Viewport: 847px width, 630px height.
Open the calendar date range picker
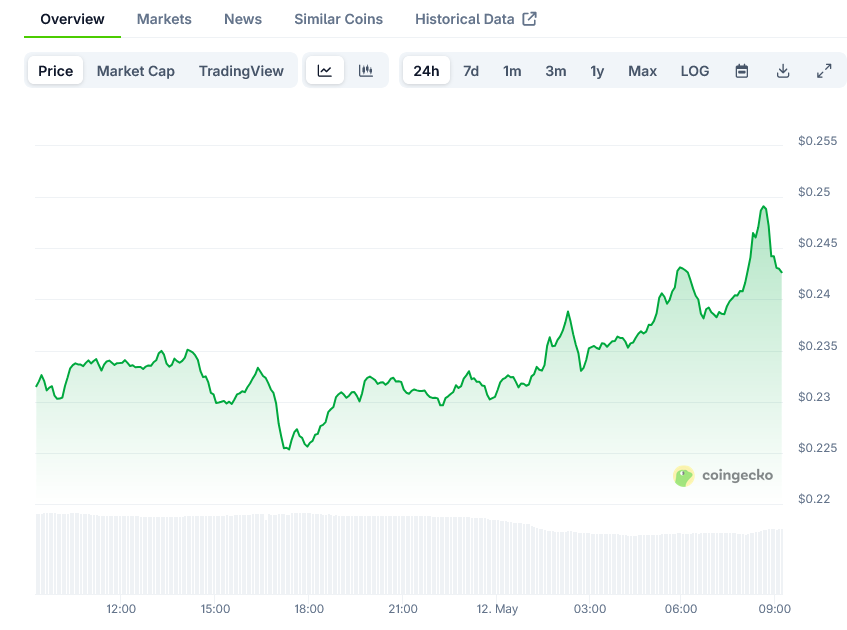coord(742,71)
